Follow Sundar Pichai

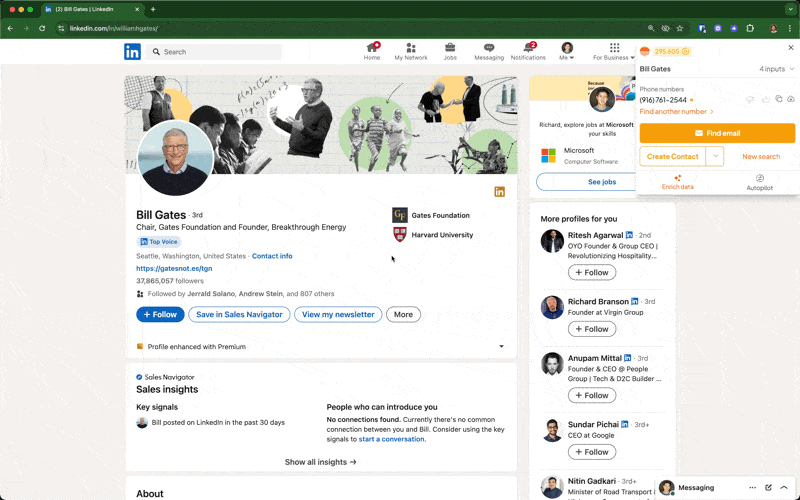[x=592, y=452]
